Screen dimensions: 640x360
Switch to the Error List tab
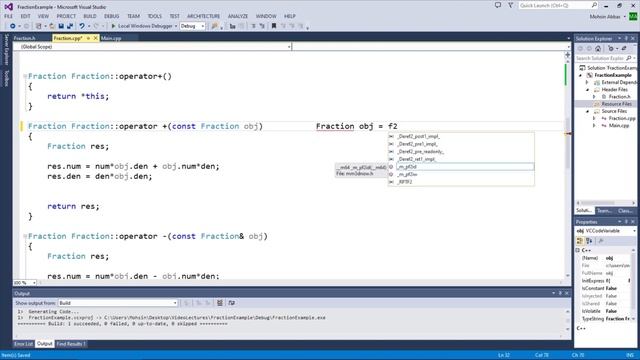(x=23, y=344)
